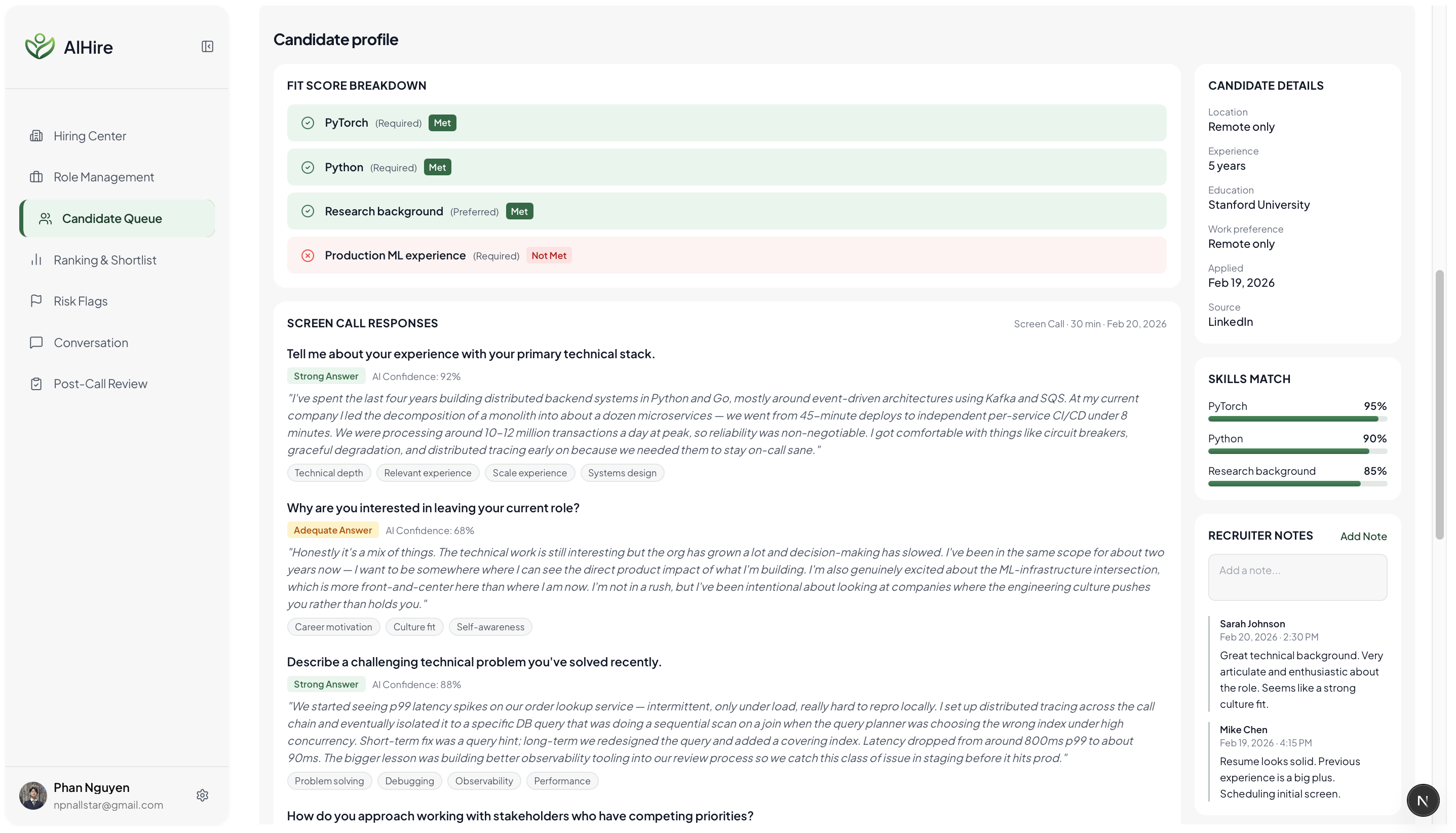1456x833 pixels.
Task: Open Role Management in sidebar
Action: [x=103, y=177]
